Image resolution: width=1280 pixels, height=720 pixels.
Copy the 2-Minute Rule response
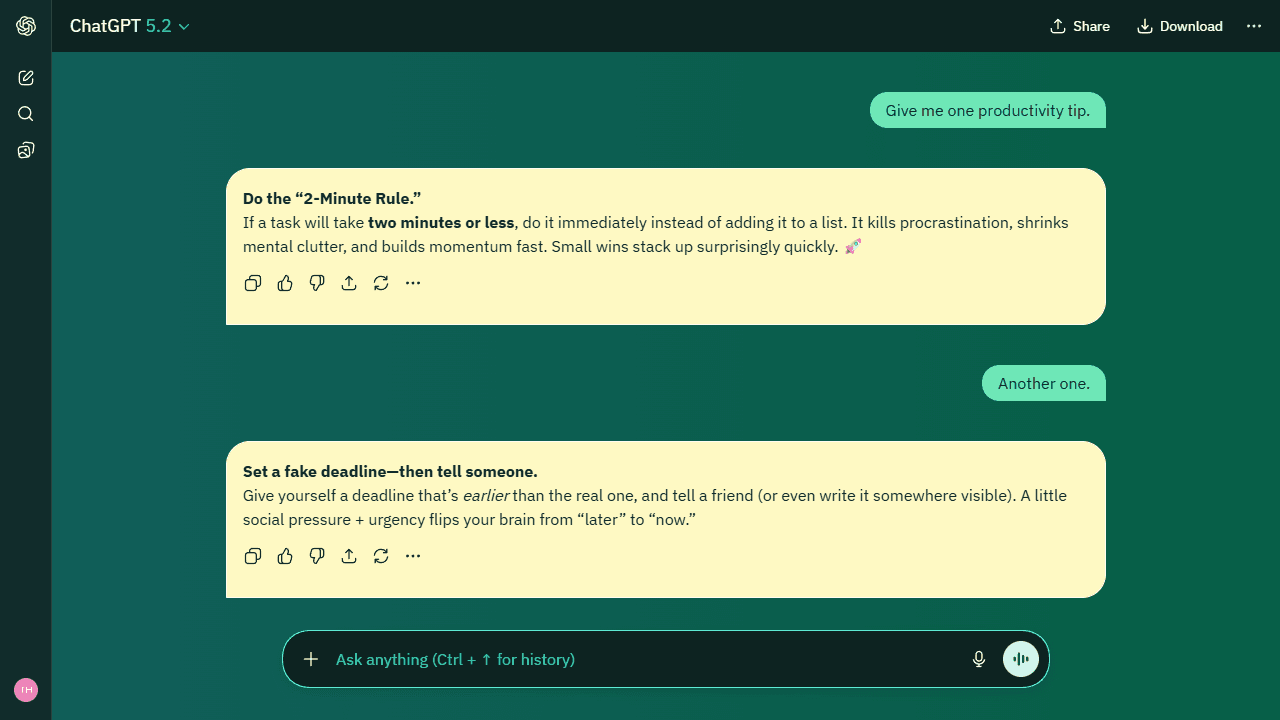click(253, 283)
